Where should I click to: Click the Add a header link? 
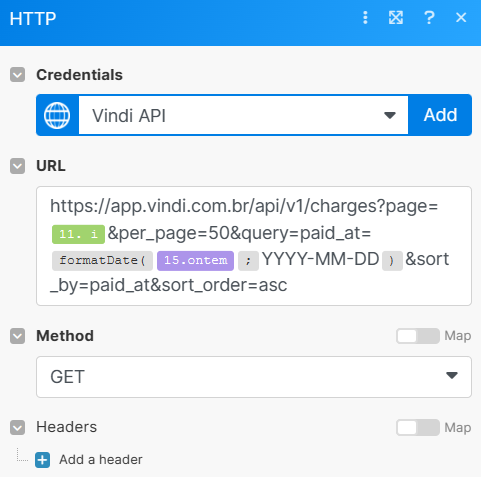click(101, 460)
